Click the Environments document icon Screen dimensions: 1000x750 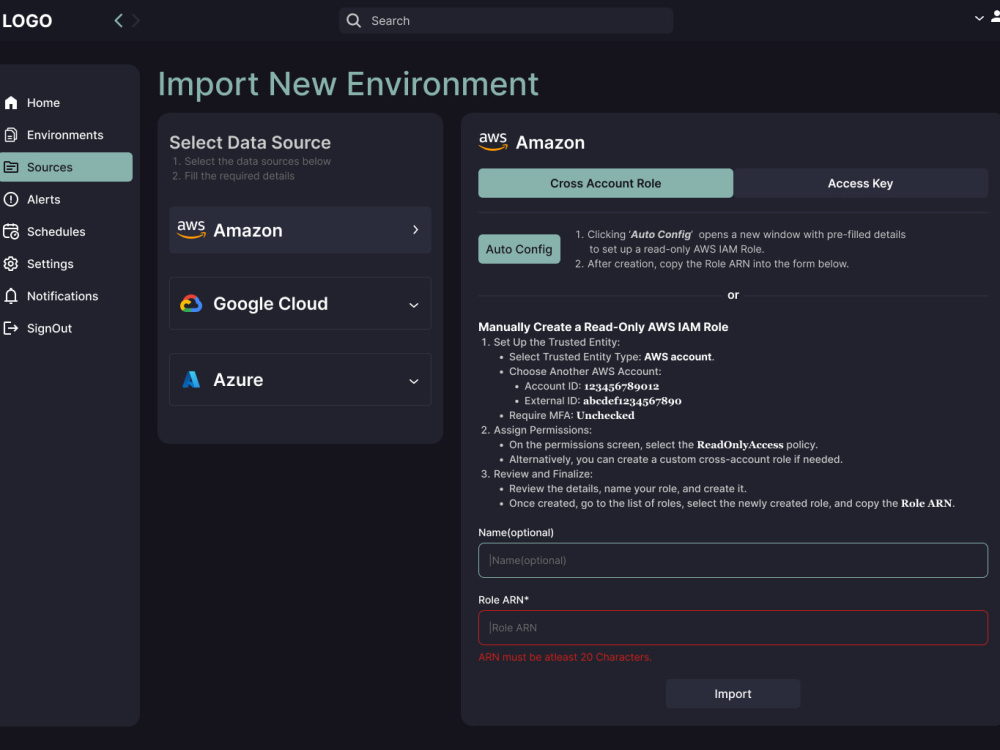tap(11, 135)
